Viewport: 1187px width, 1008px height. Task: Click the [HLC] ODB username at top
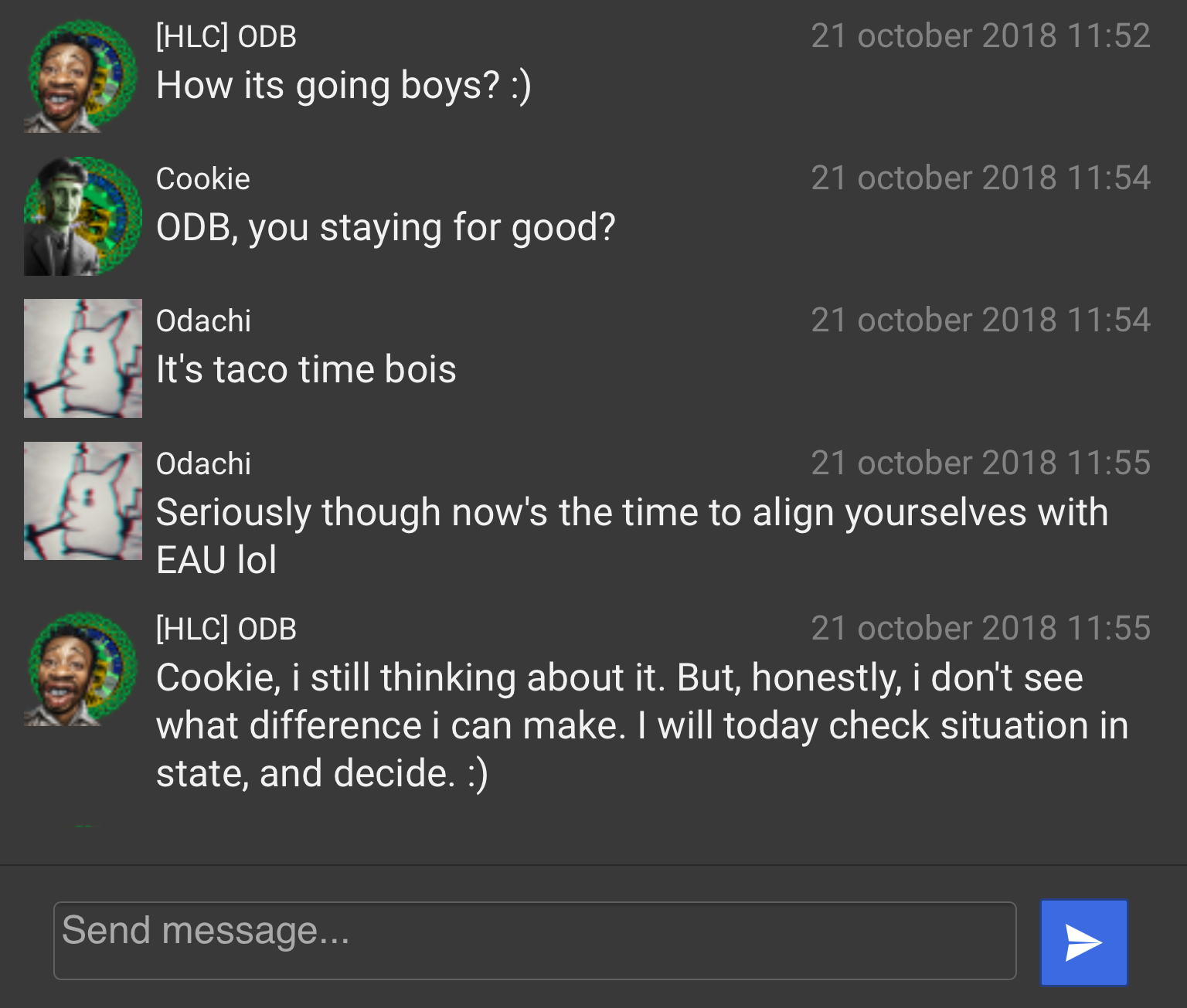226,37
